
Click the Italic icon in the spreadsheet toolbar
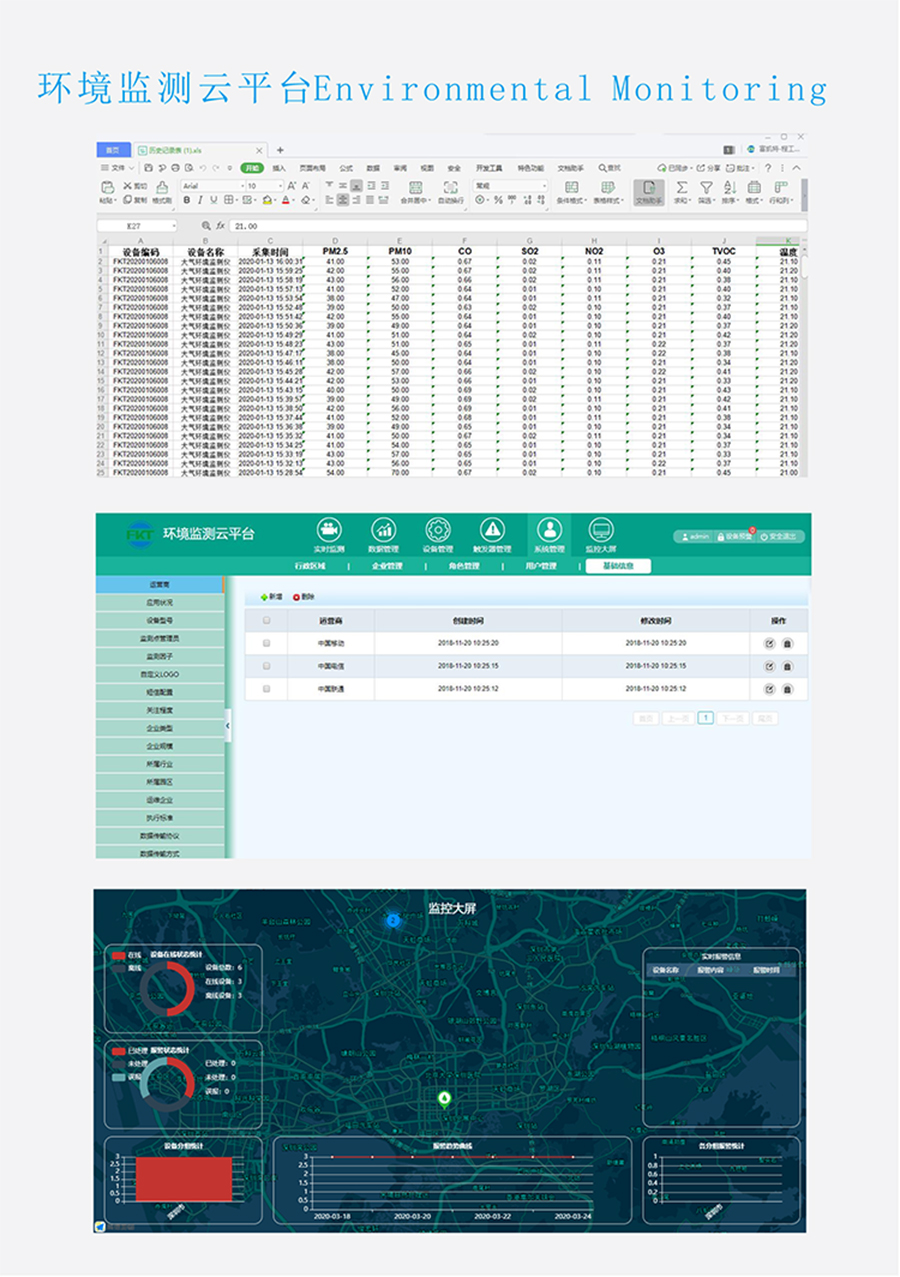pyautogui.click(x=198, y=200)
